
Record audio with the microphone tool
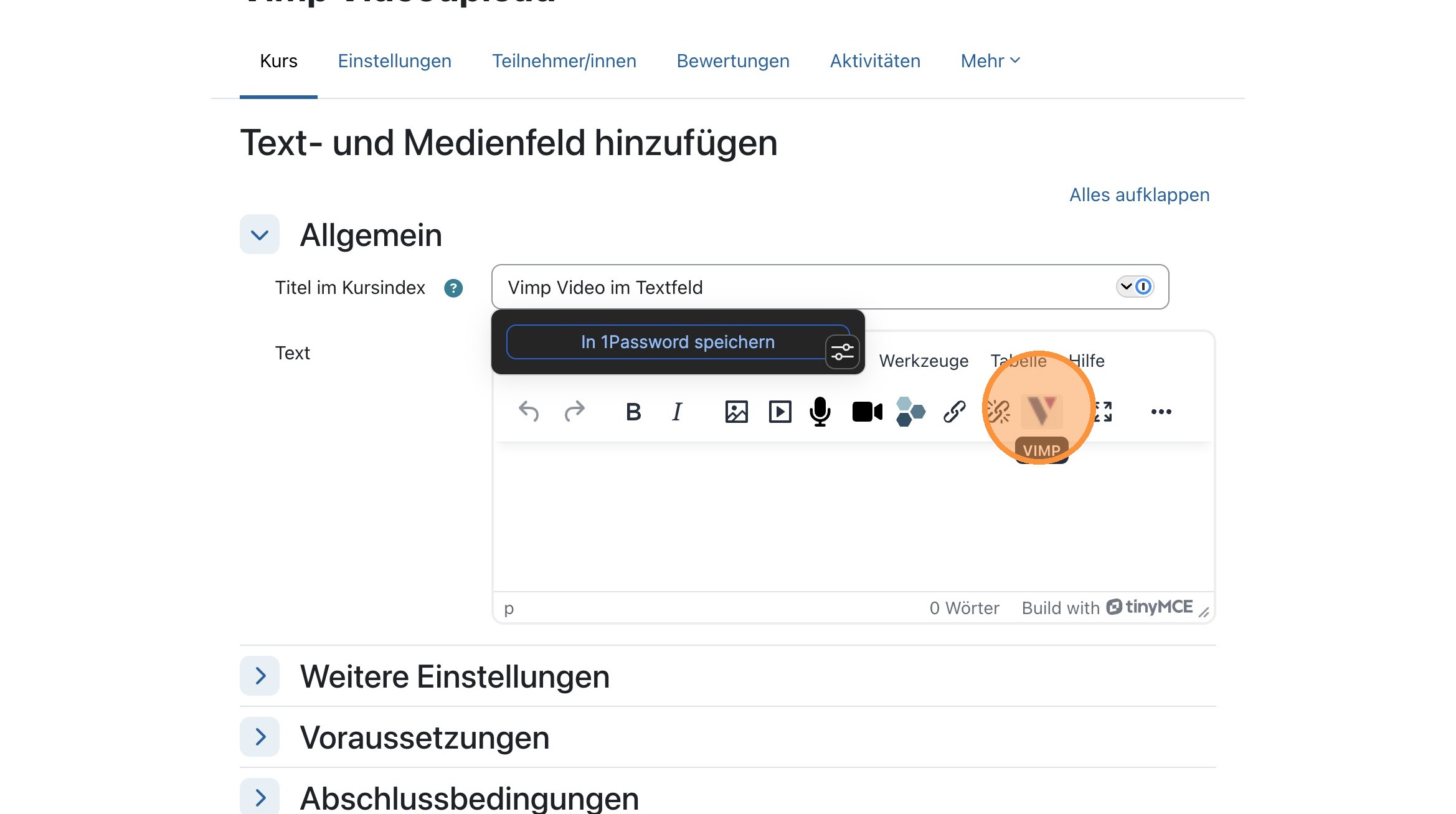(820, 411)
